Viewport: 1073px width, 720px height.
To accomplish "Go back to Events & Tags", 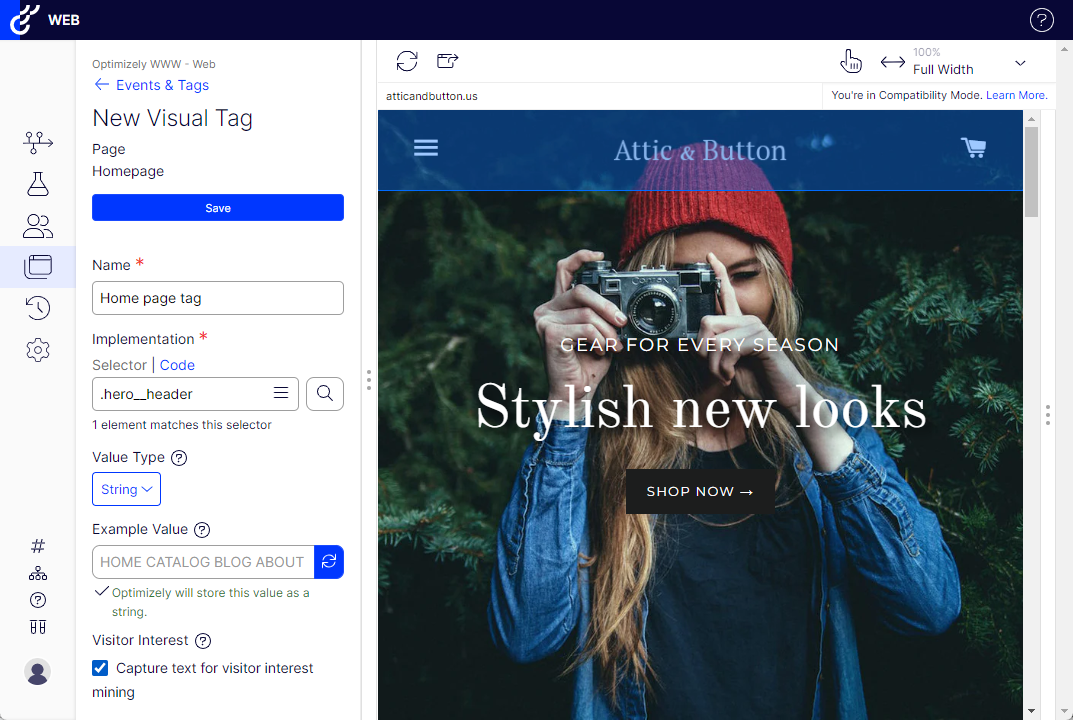I will click(x=151, y=85).
